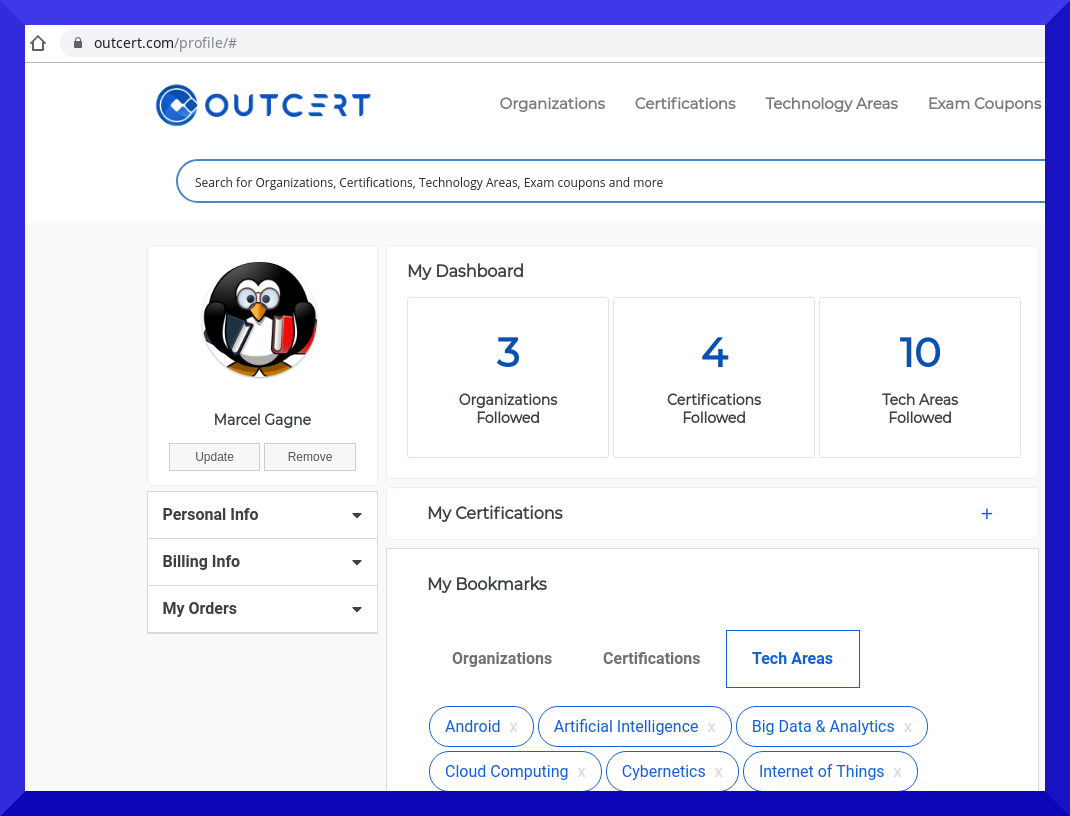
Task: Click the Remove profile picture button
Action: pyautogui.click(x=310, y=457)
